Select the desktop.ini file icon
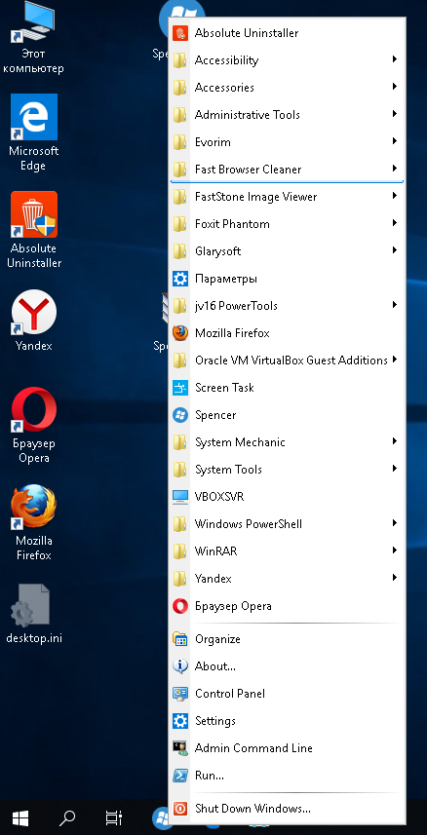The image size is (427, 835). coord(34,613)
